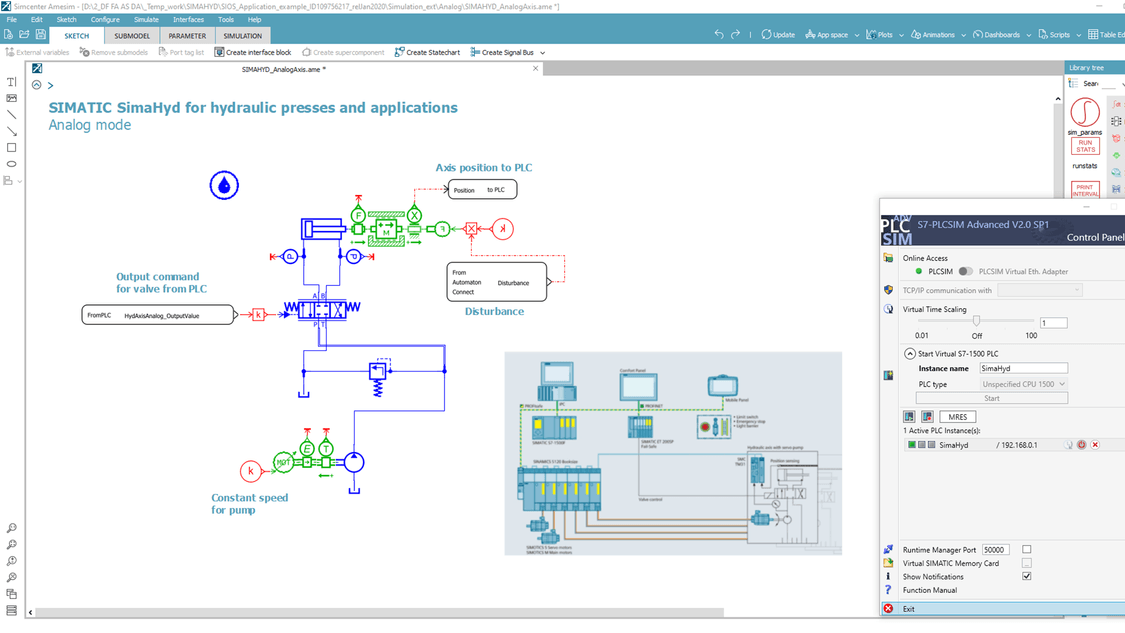Click the RUN STATS library component

click(1085, 146)
